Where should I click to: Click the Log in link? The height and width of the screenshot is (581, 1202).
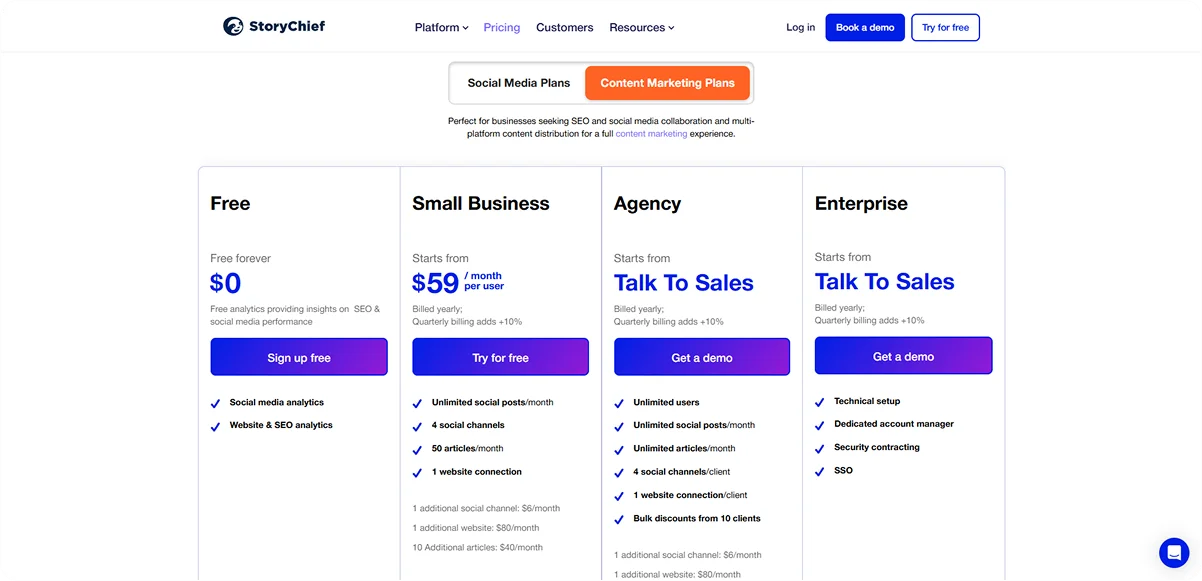800,27
